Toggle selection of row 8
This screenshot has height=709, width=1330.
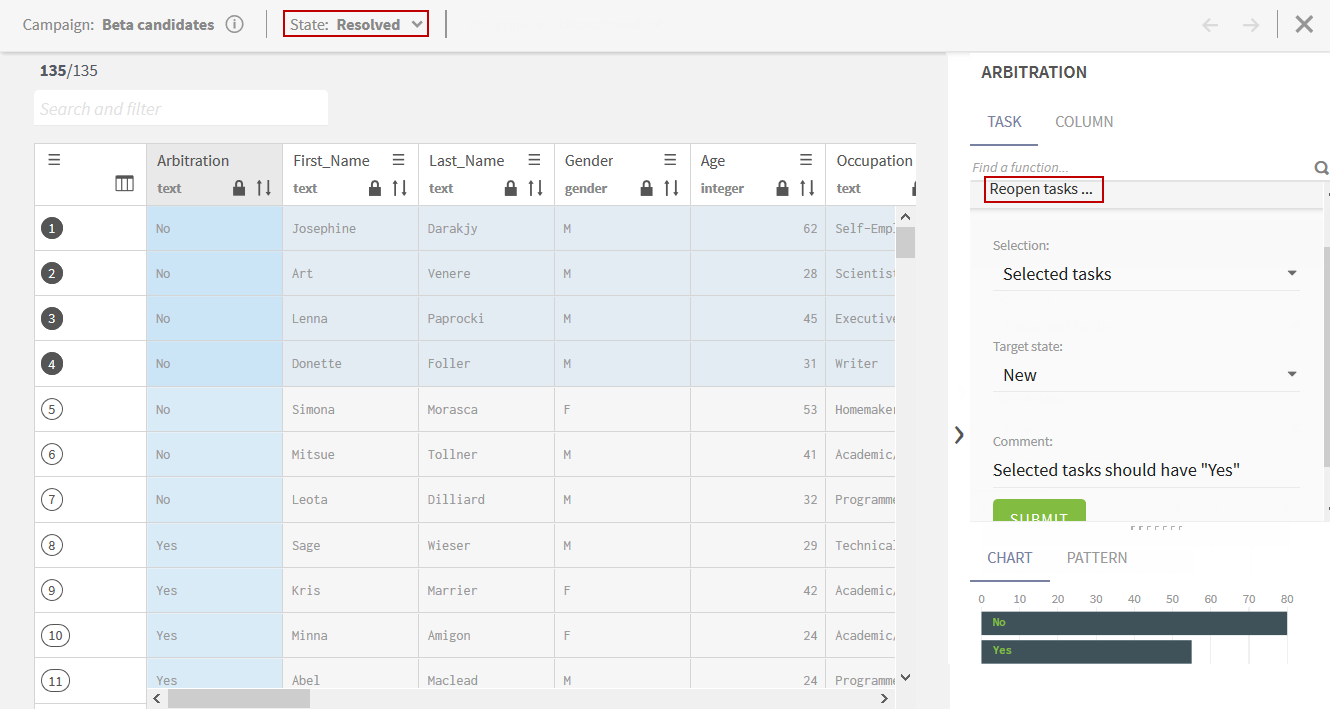[x=53, y=545]
